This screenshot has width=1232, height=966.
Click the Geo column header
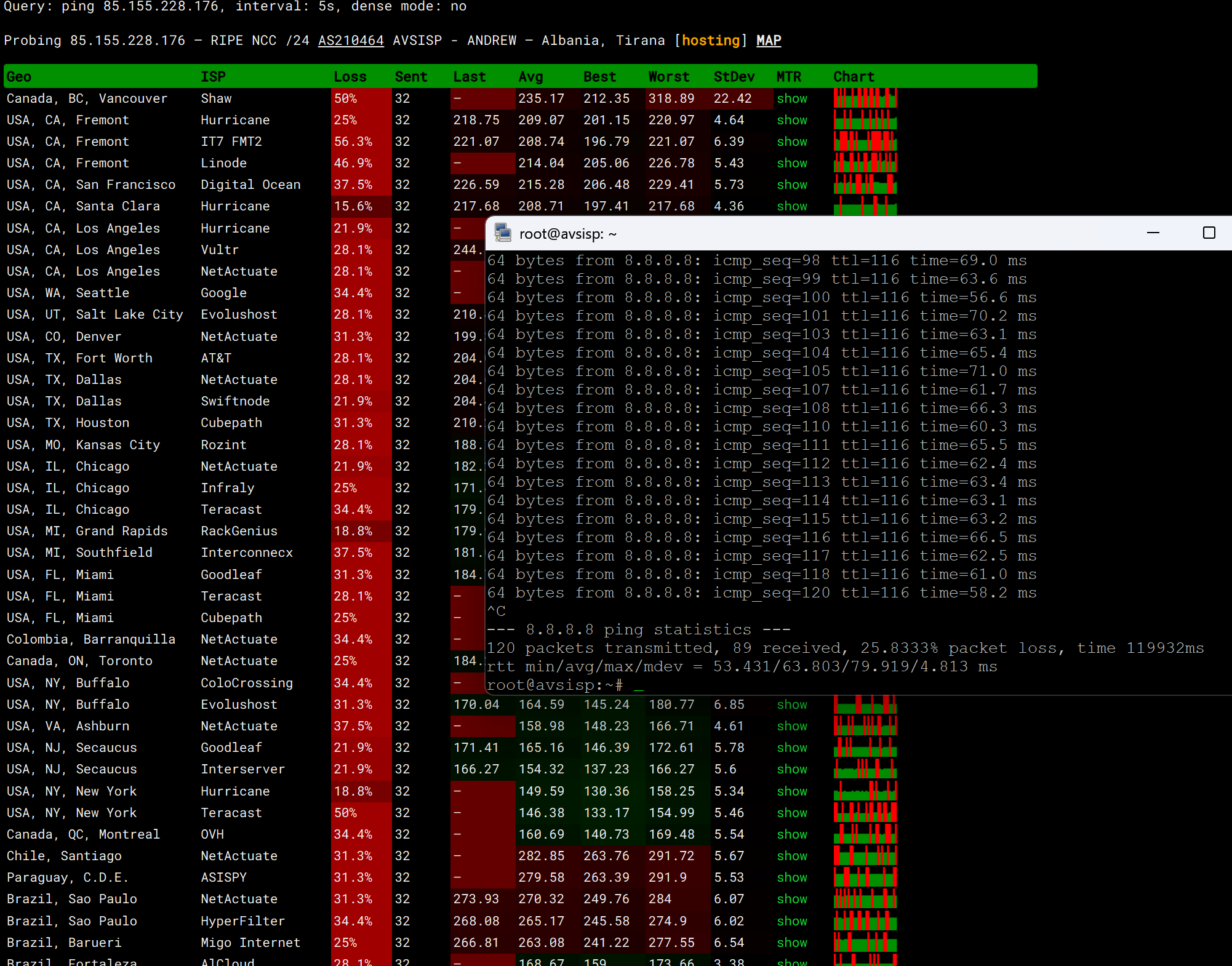click(19, 77)
